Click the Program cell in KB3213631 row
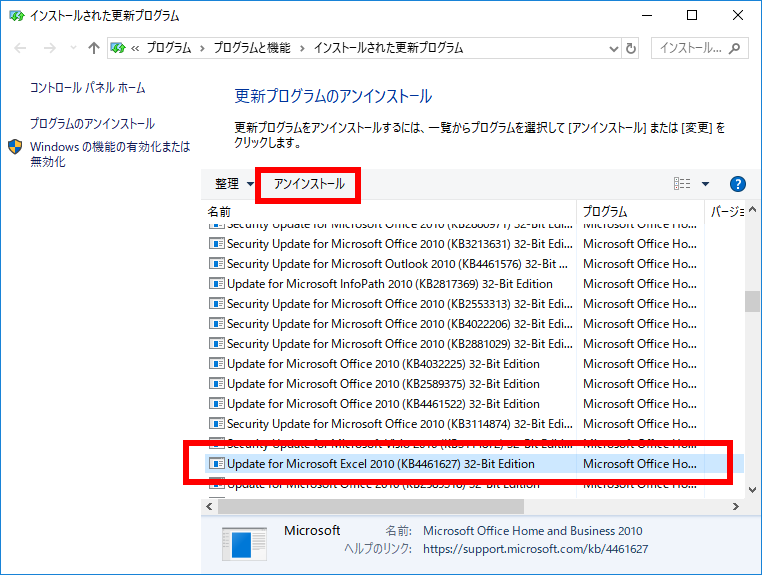The image size is (762, 575). pos(640,244)
